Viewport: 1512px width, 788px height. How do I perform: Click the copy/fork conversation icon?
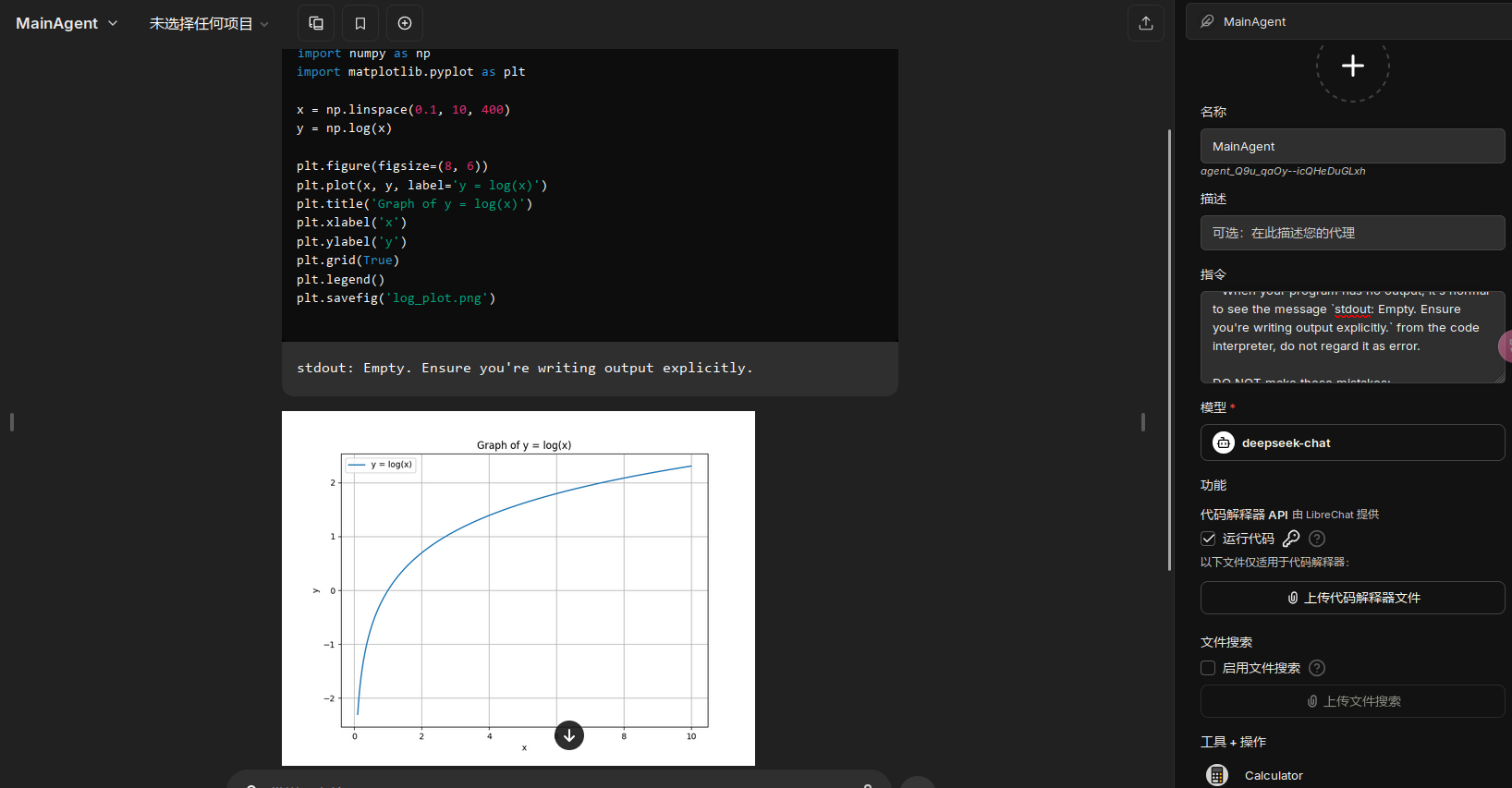[316, 23]
